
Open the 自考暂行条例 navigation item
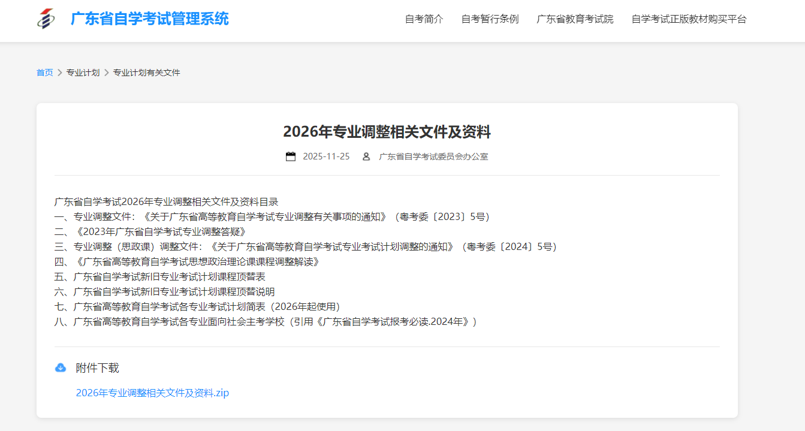pos(489,19)
